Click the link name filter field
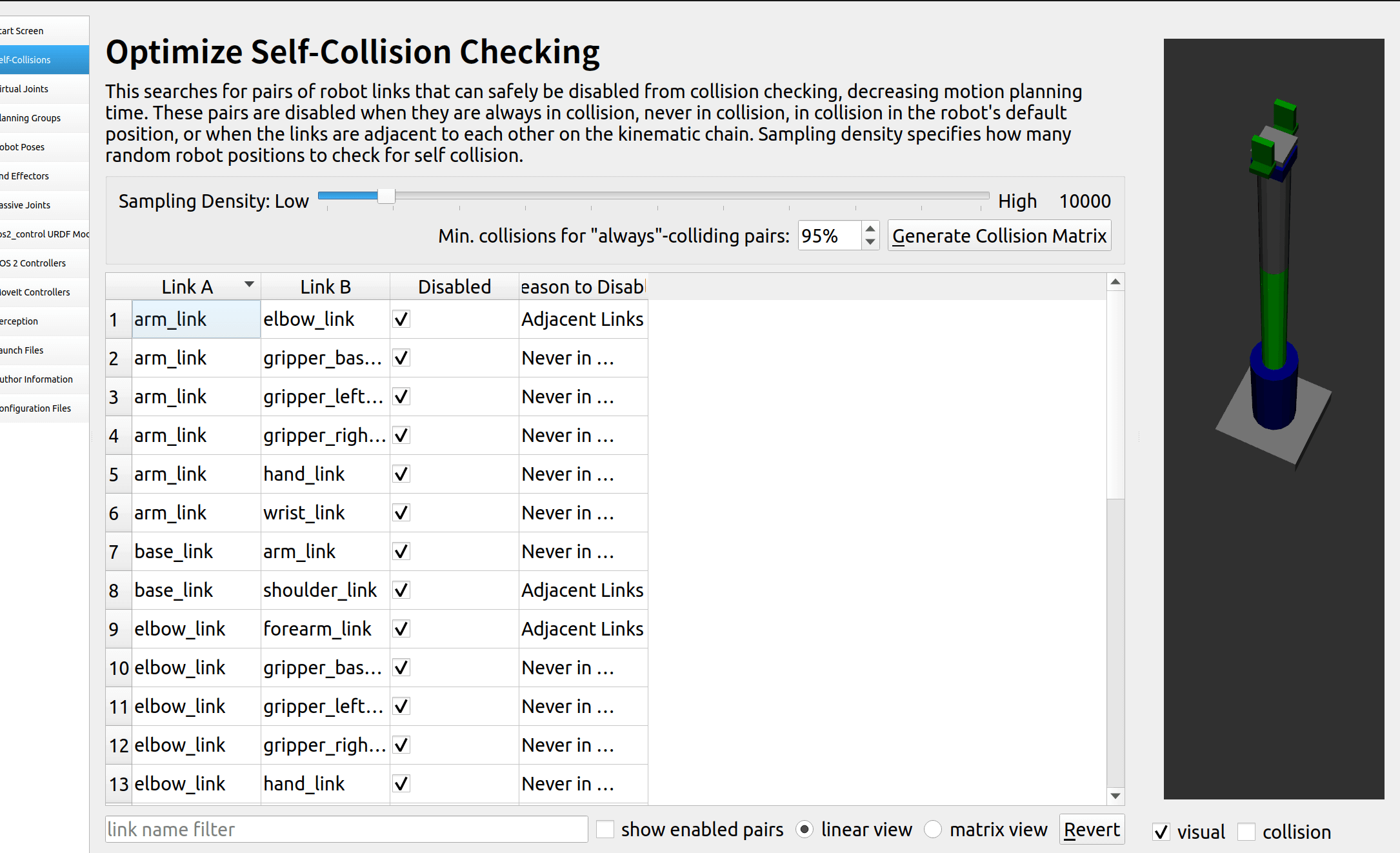Screen dimensions: 1400x853 346,829
